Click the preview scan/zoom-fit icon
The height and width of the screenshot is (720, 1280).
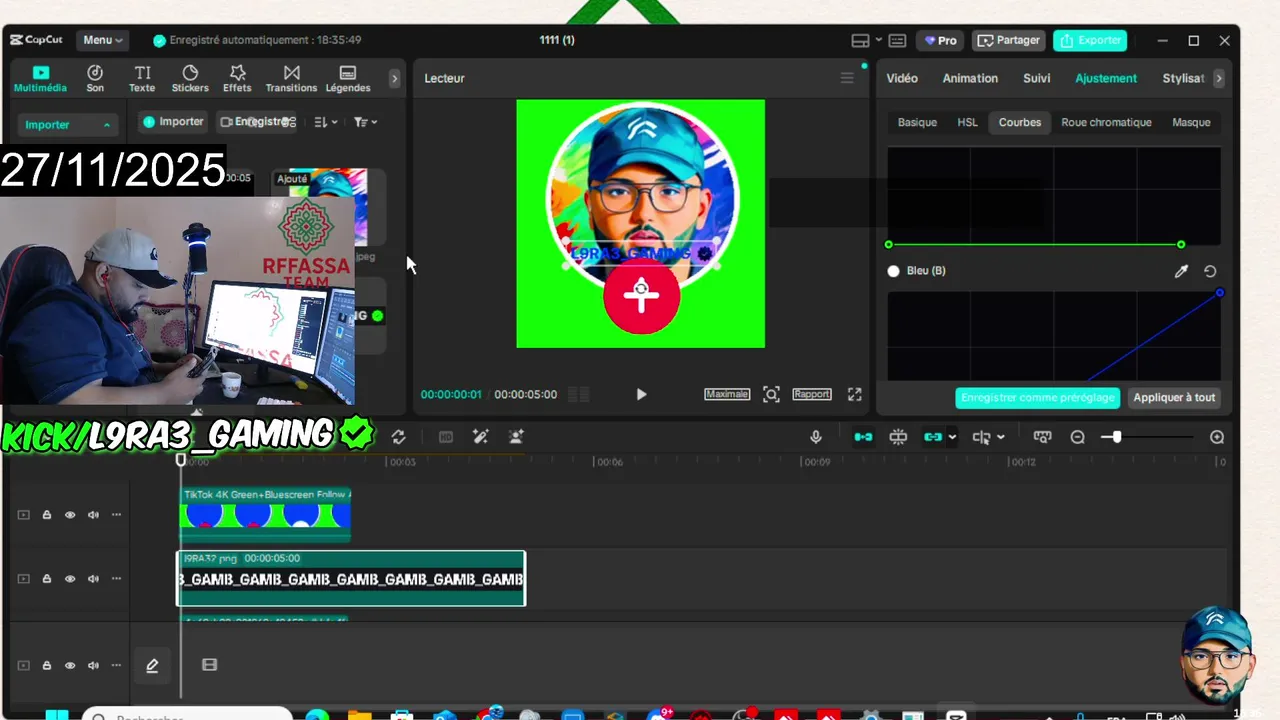point(771,394)
